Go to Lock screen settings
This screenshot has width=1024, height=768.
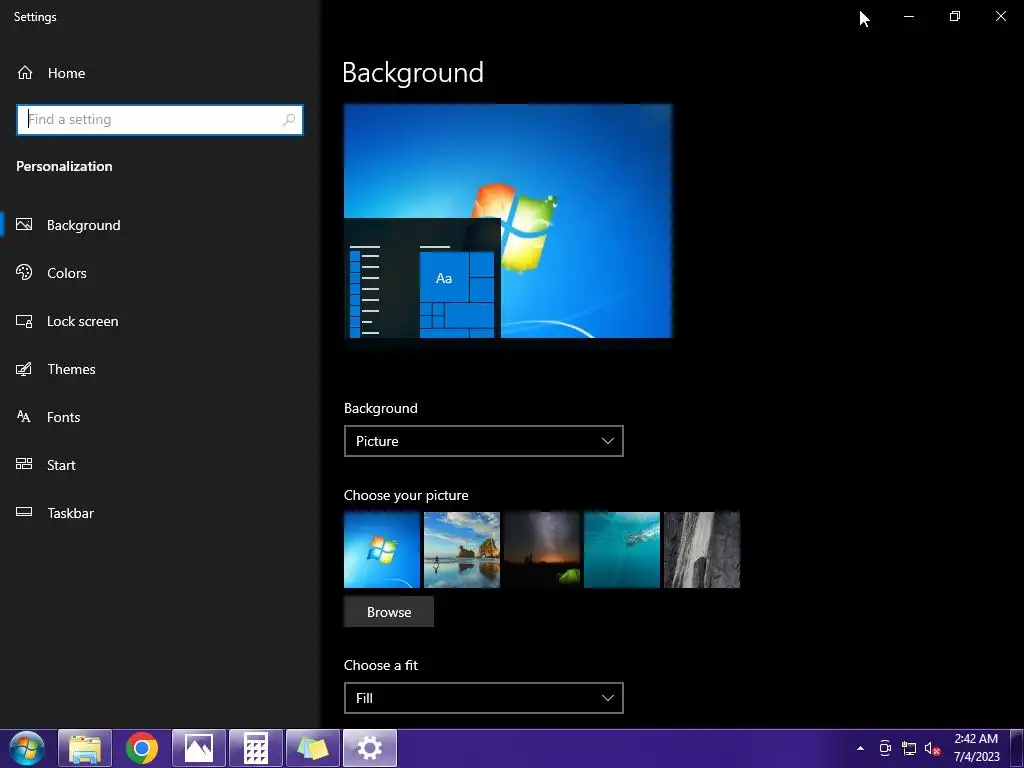click(82, 321)
